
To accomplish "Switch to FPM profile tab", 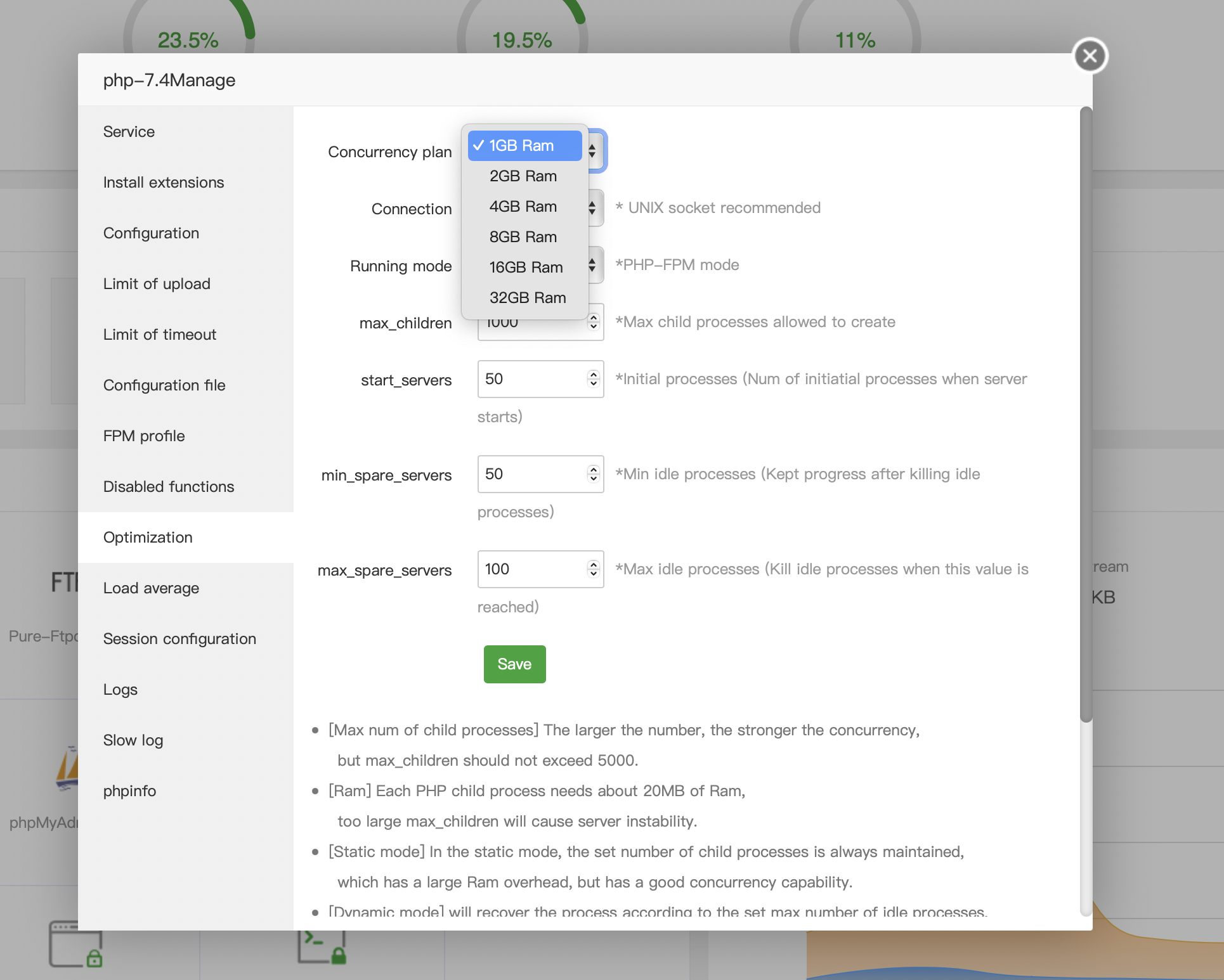I will tap(186, 436).
